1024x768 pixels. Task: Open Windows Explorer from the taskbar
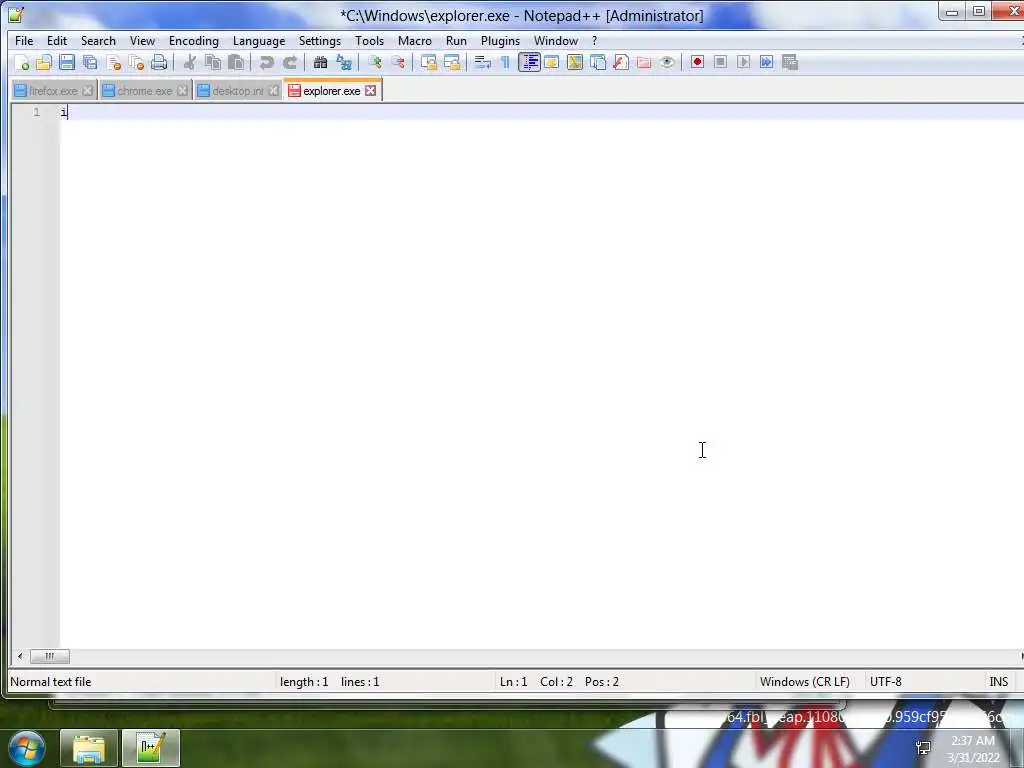point(89,748)
